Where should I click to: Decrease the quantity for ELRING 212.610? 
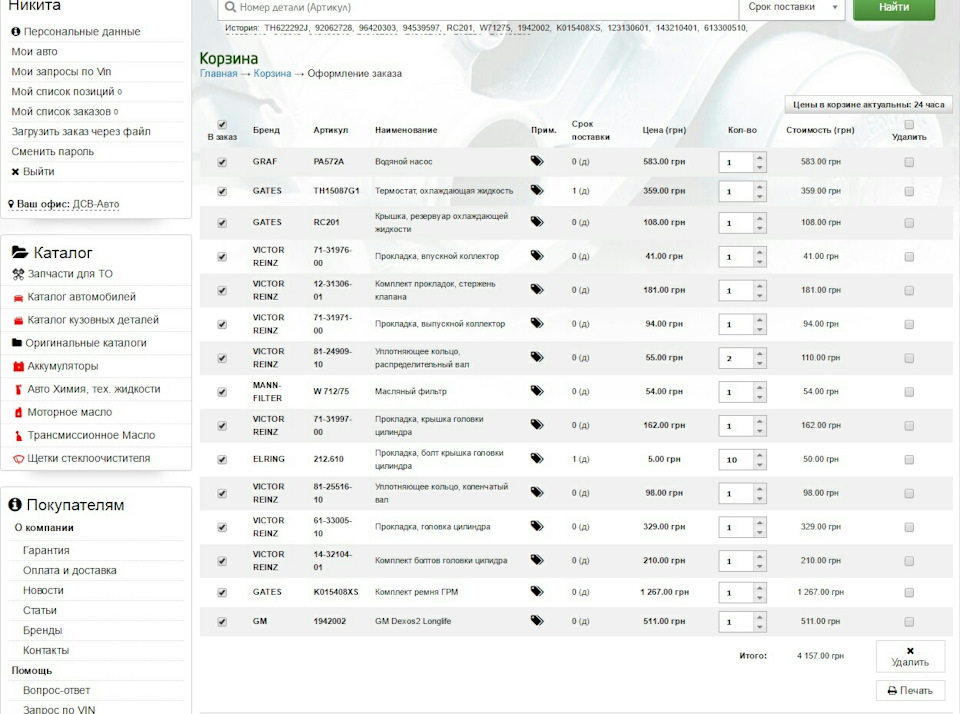(759, 465)
